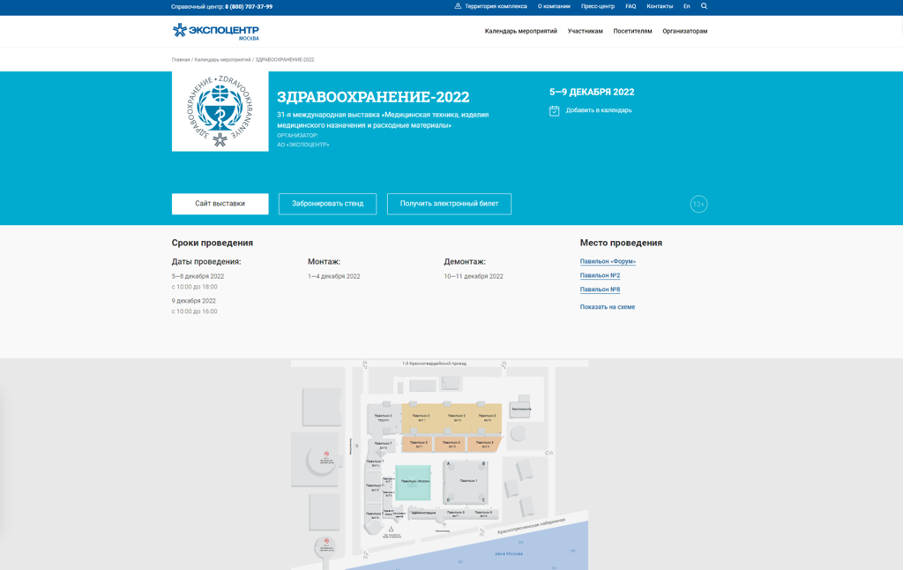The height and width of the screenshot is (570, 904).
Task: Click the 10—11 декабря 2022 dismantling dates
Action: 473,276
